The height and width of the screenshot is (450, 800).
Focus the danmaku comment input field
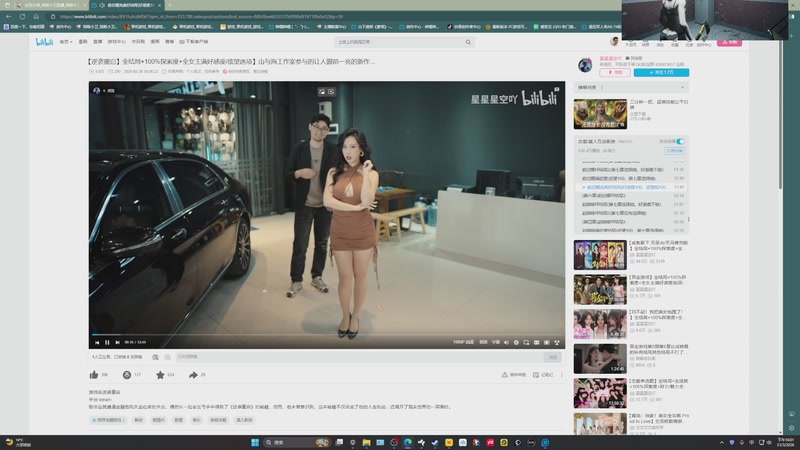[x=360, y=357]
